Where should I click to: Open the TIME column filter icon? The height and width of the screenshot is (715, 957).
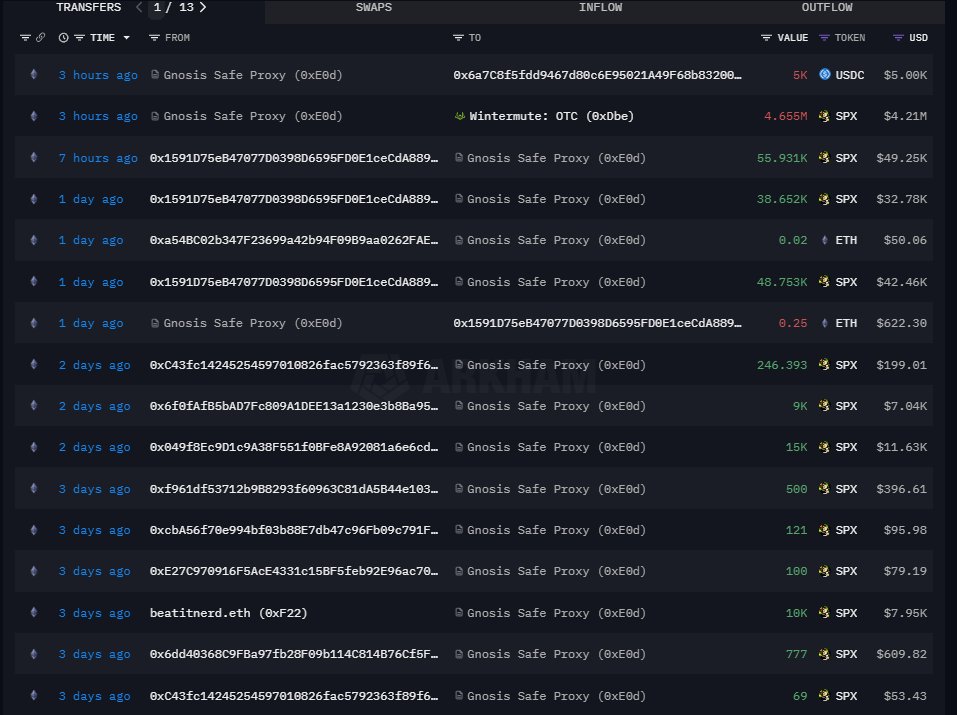tap(79, 38)
